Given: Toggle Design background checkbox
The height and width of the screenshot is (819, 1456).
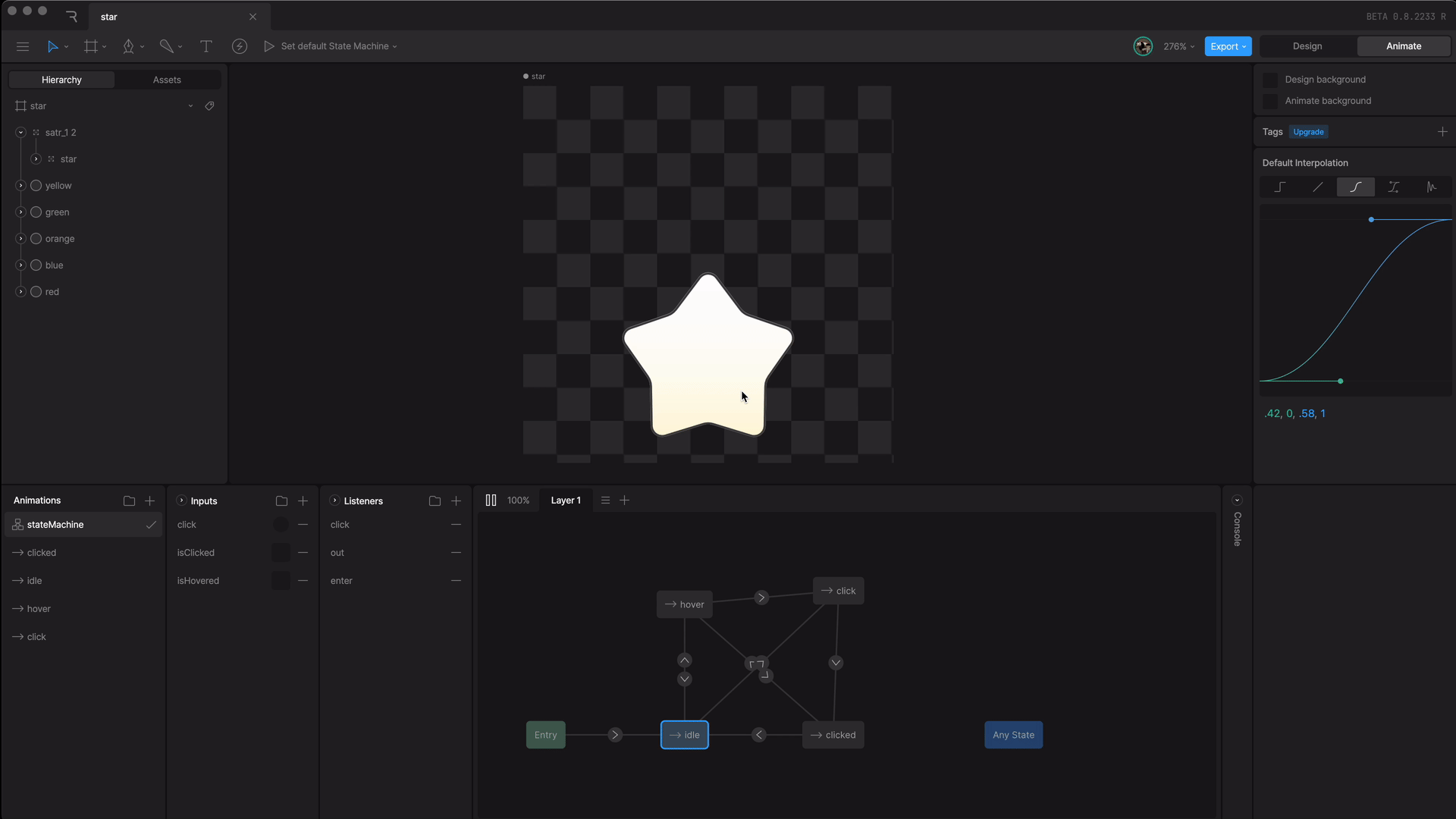Looking at the screenshot, I should (1270, 79).
